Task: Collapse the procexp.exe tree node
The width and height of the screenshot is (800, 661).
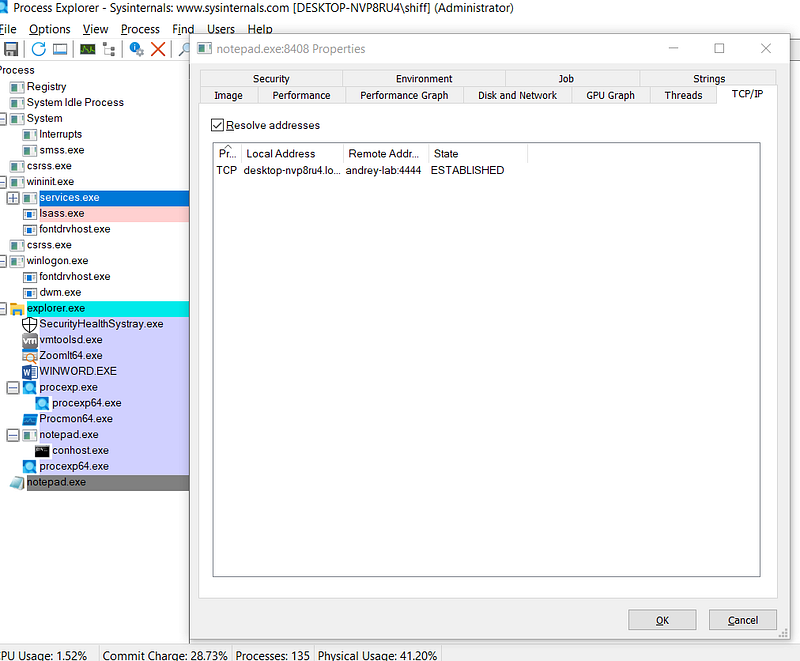Action: click(13, 388)
